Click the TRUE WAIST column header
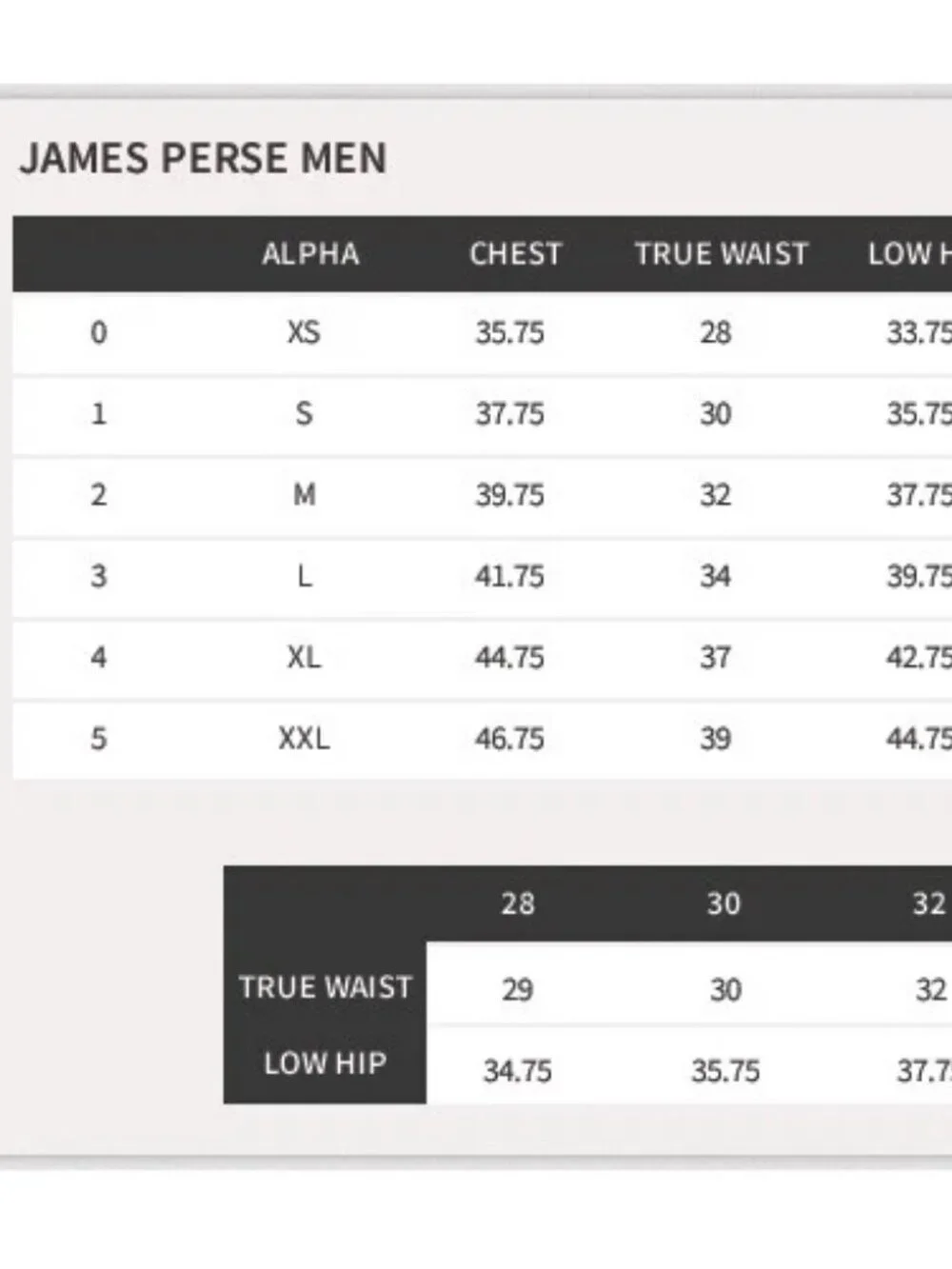Screen dimensions: 952x1269 tap(721, 254)
